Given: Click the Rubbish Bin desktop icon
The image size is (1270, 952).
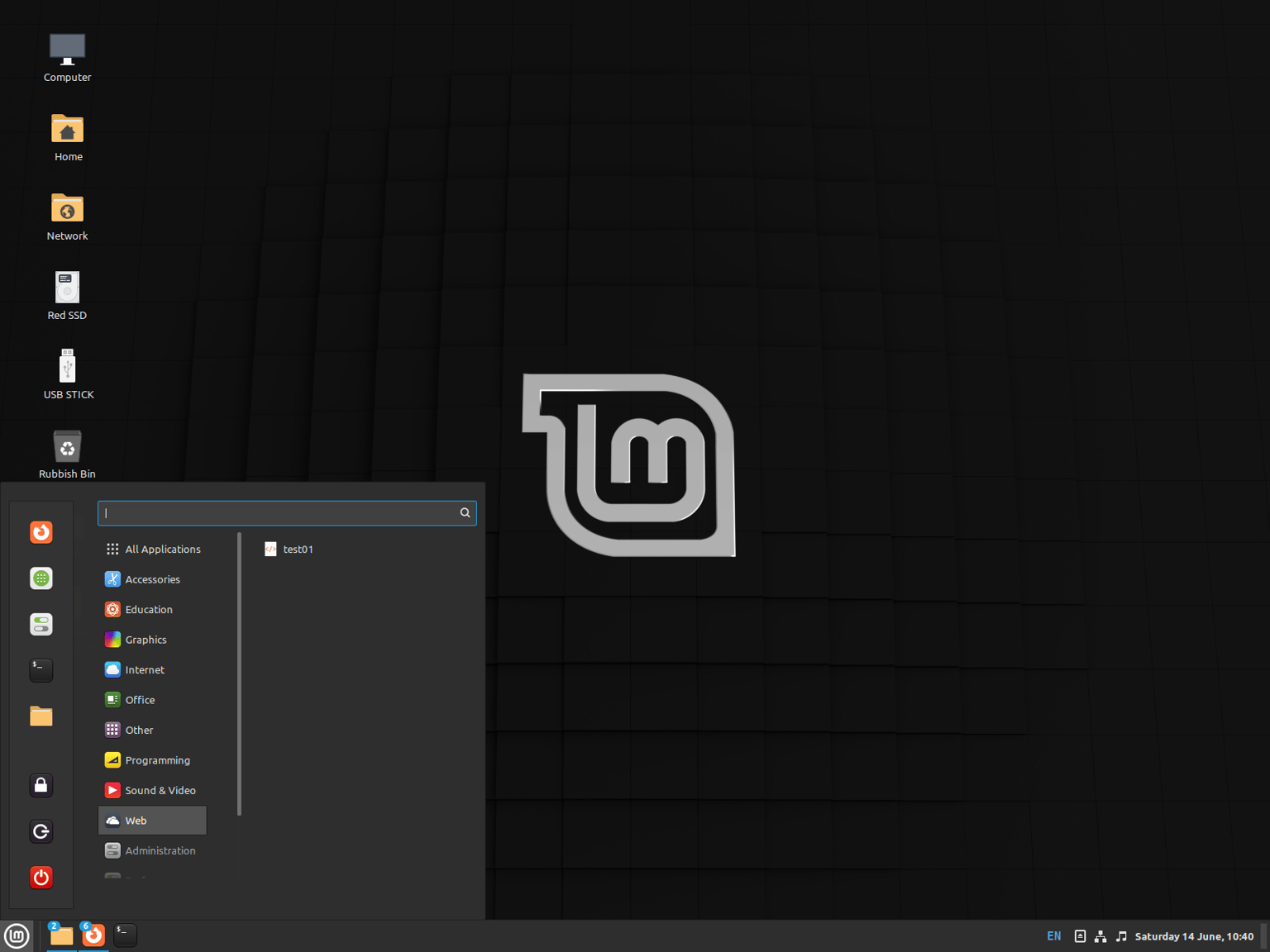Looking at the screenshot, I should 67,455.
